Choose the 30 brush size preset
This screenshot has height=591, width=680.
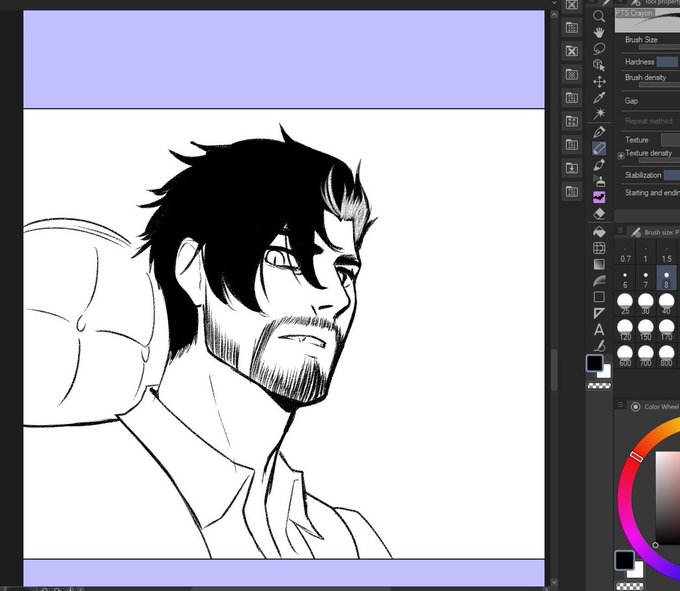[646, 303]
